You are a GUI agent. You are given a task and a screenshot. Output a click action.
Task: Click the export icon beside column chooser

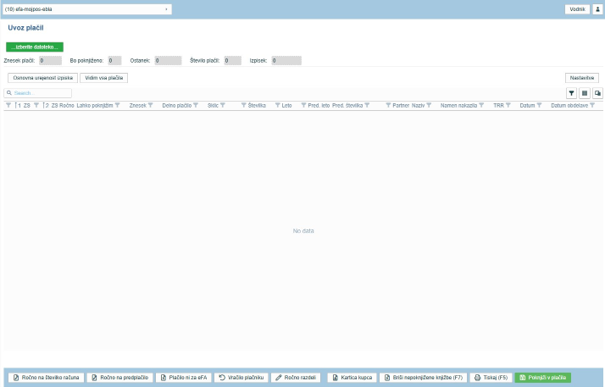[597, 93]
